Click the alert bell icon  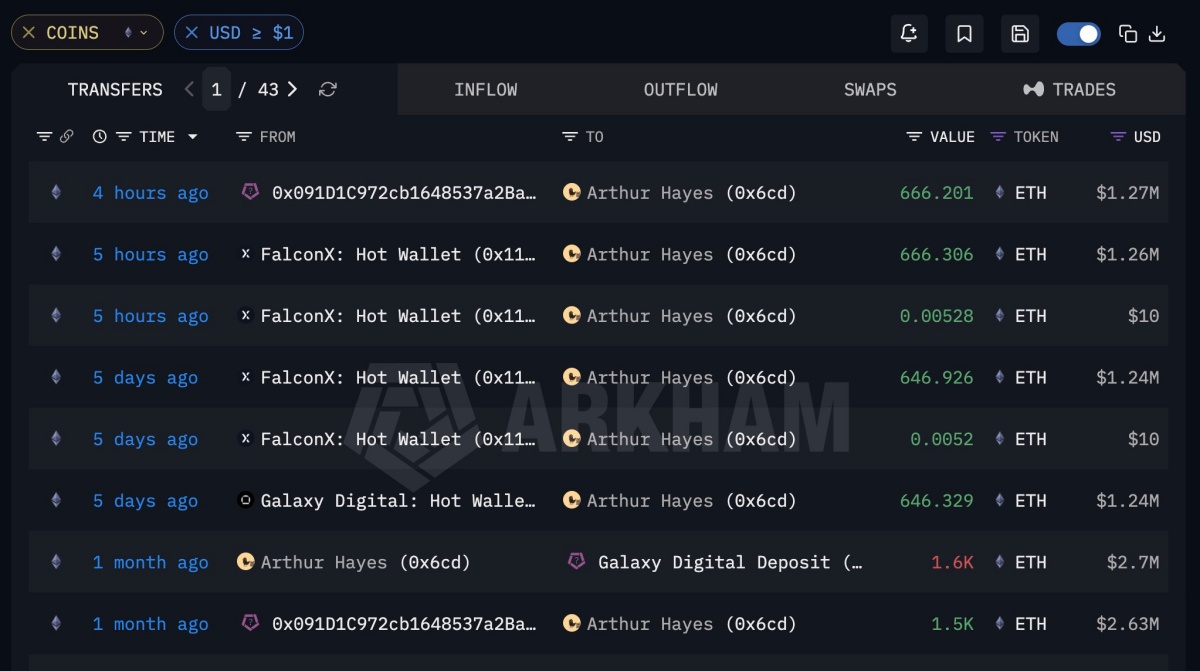tap(909, 33)
